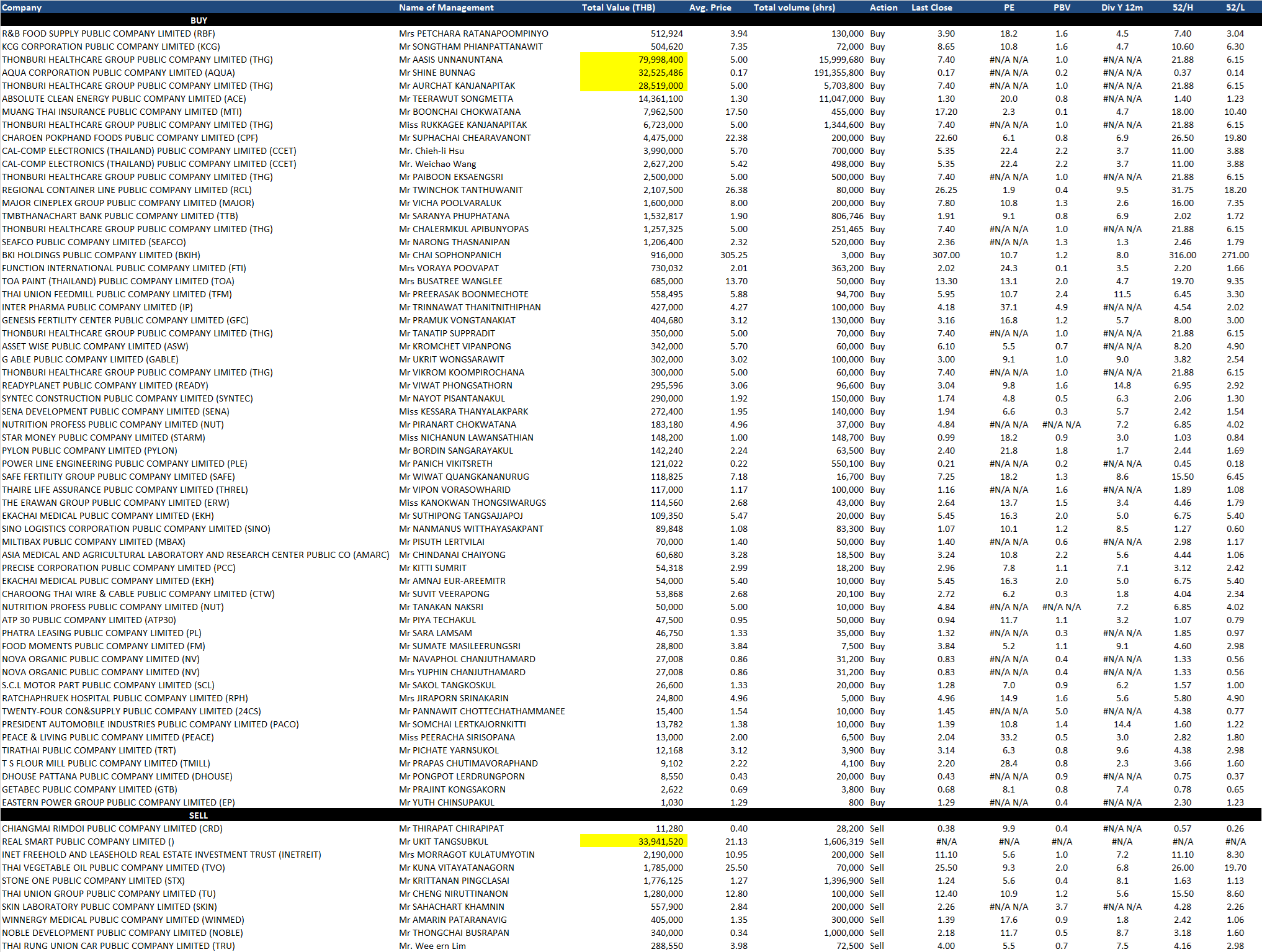
Task: Select cell Mr SUPHACHAI CHEARAVANONT
Action: pyautogui.click(x=465, y=138)
